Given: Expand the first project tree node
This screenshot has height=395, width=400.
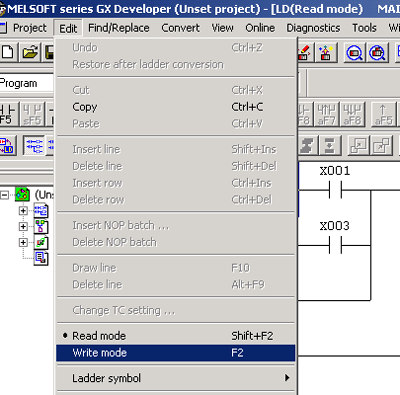Looking at the screenshot, I should tap(23, 211).
